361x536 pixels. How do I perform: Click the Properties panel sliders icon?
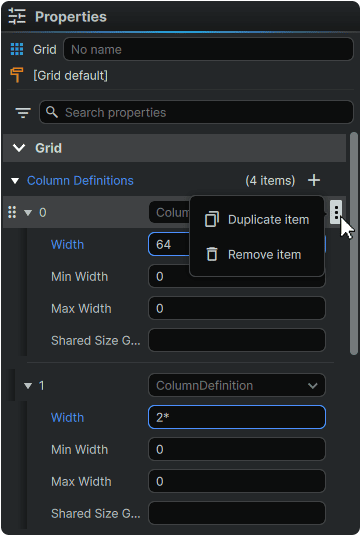tap(17, 16)
